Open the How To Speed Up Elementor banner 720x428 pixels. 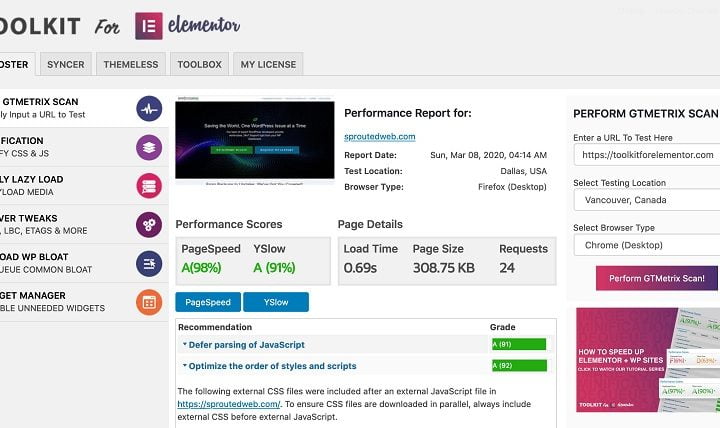648,360
